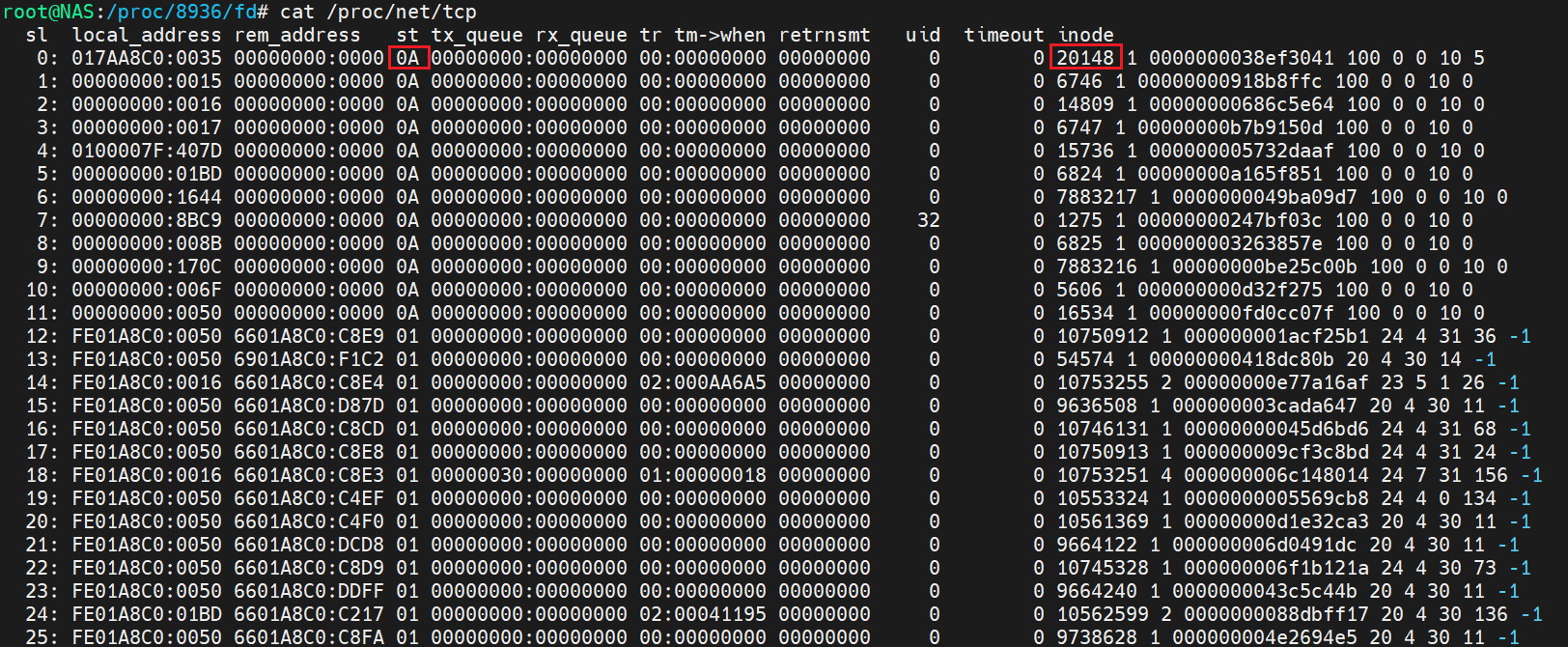Select remote address 6601A8C0:C217
This screenshot has height=647, width=1568.
(309, 614)
